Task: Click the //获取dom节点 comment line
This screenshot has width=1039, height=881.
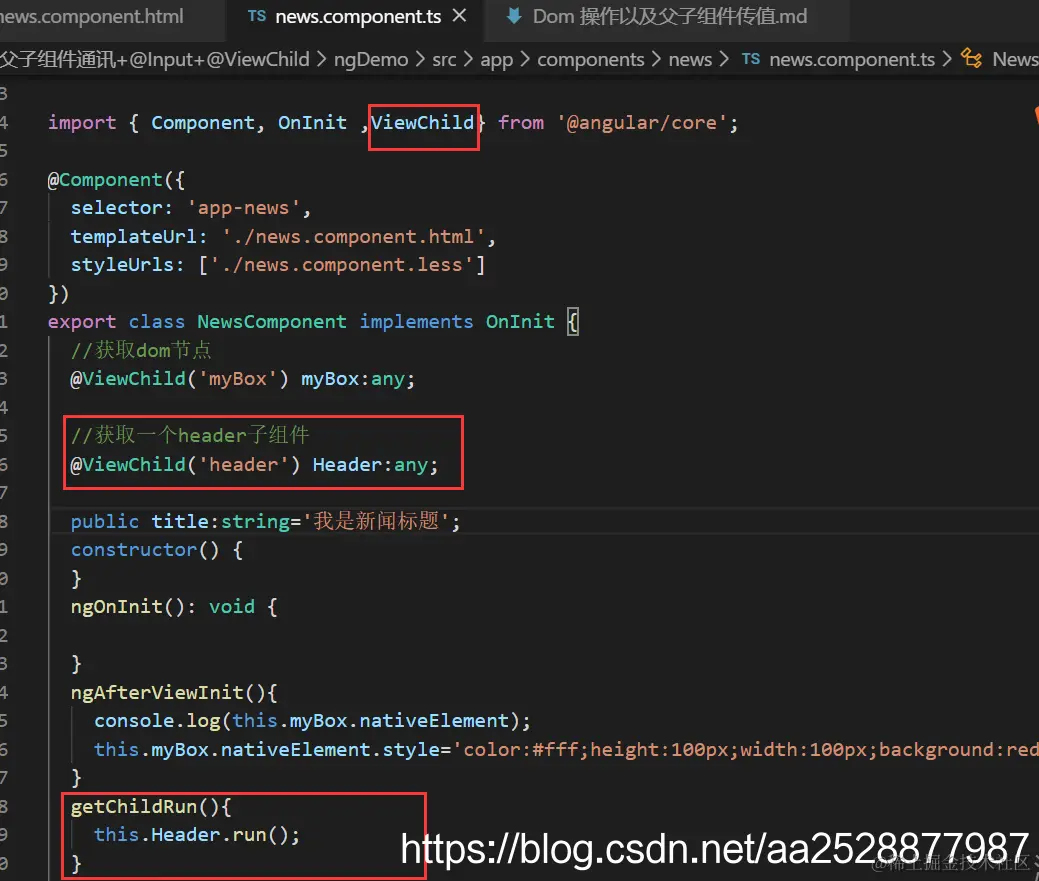Action: tap(141, 350)
